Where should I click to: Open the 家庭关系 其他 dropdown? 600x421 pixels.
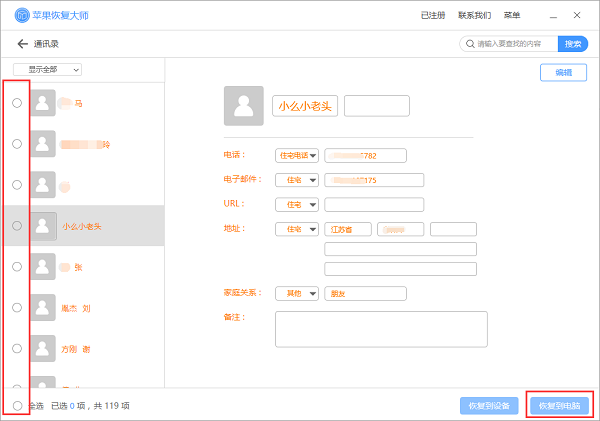pos(297,293)
